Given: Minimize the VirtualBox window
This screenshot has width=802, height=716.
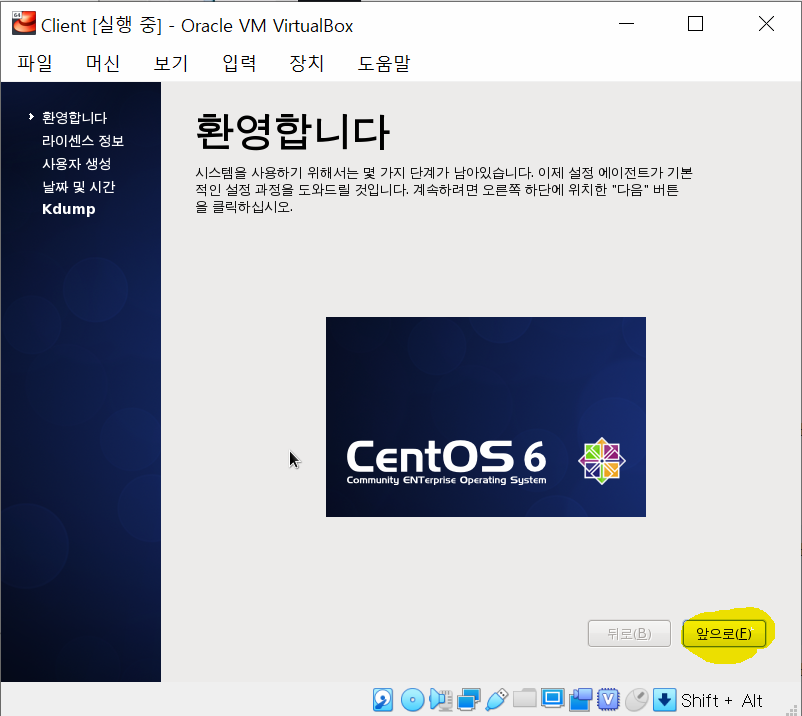Looking at the screenshot, I should point(626,24).
